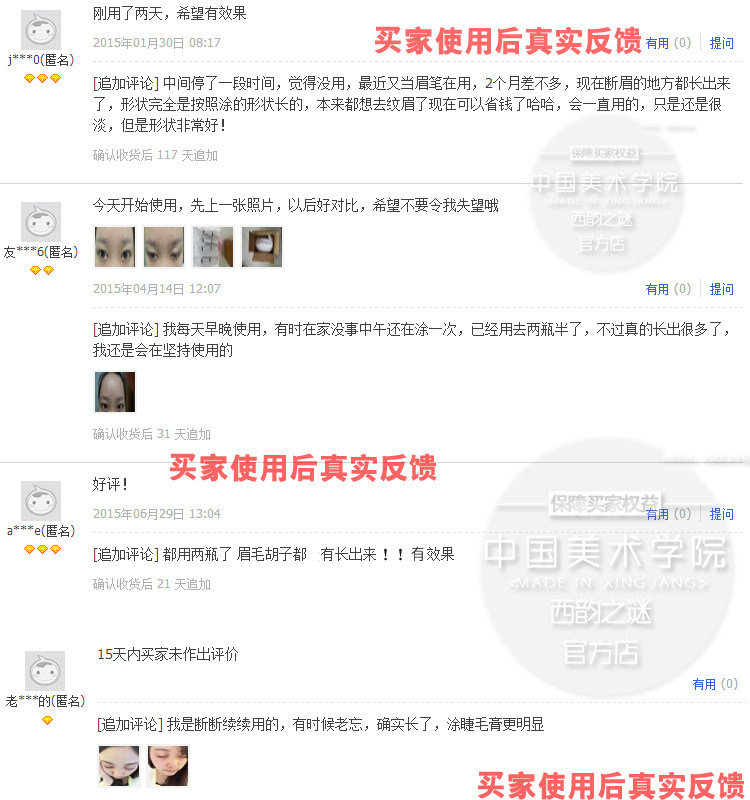Click 提问 on the 2015年01月30日 review
The image size is (750, 800).
click(721, 43)
